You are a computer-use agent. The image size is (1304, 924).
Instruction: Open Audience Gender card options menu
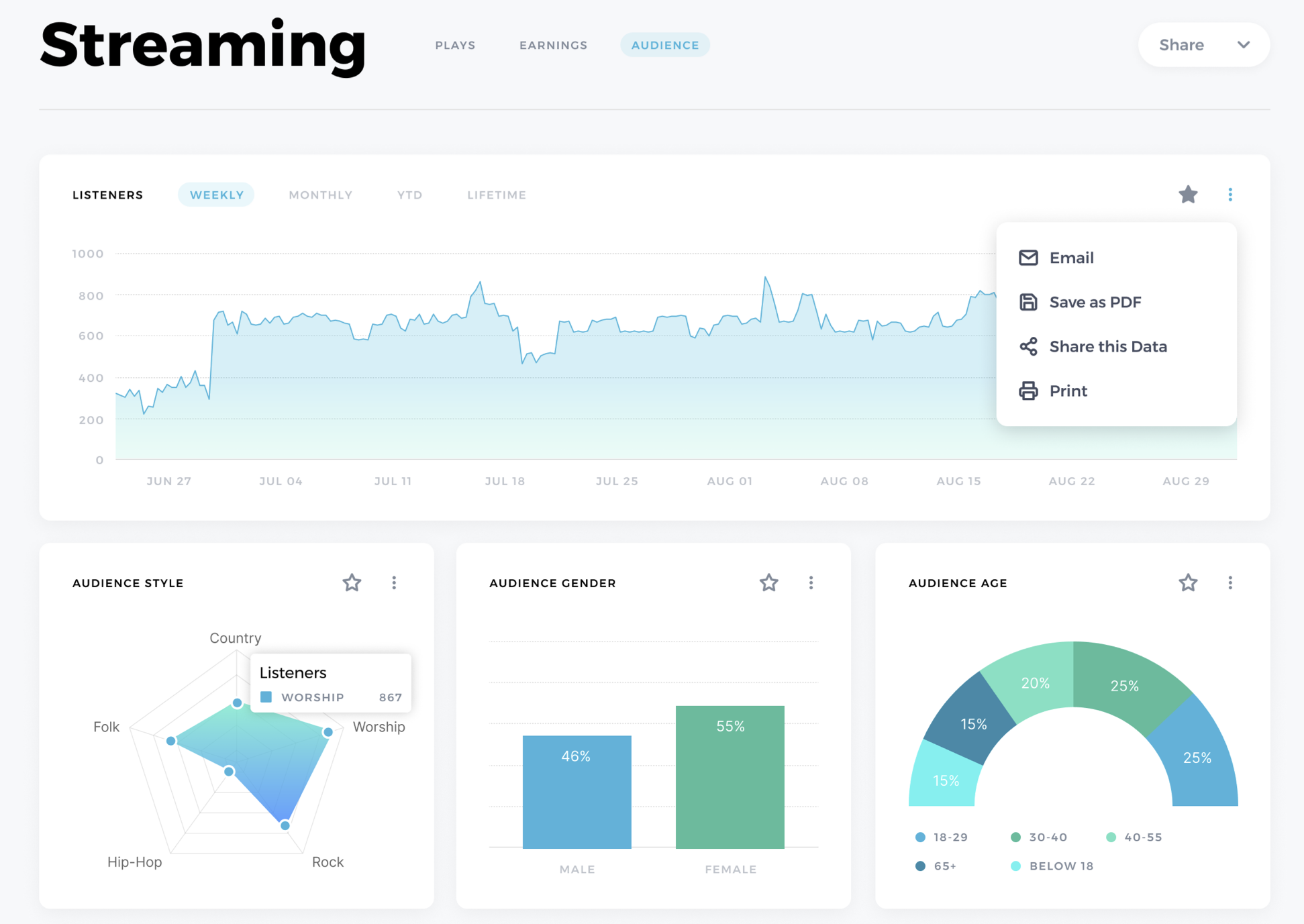pyautogui.click(x=811, y=582)
